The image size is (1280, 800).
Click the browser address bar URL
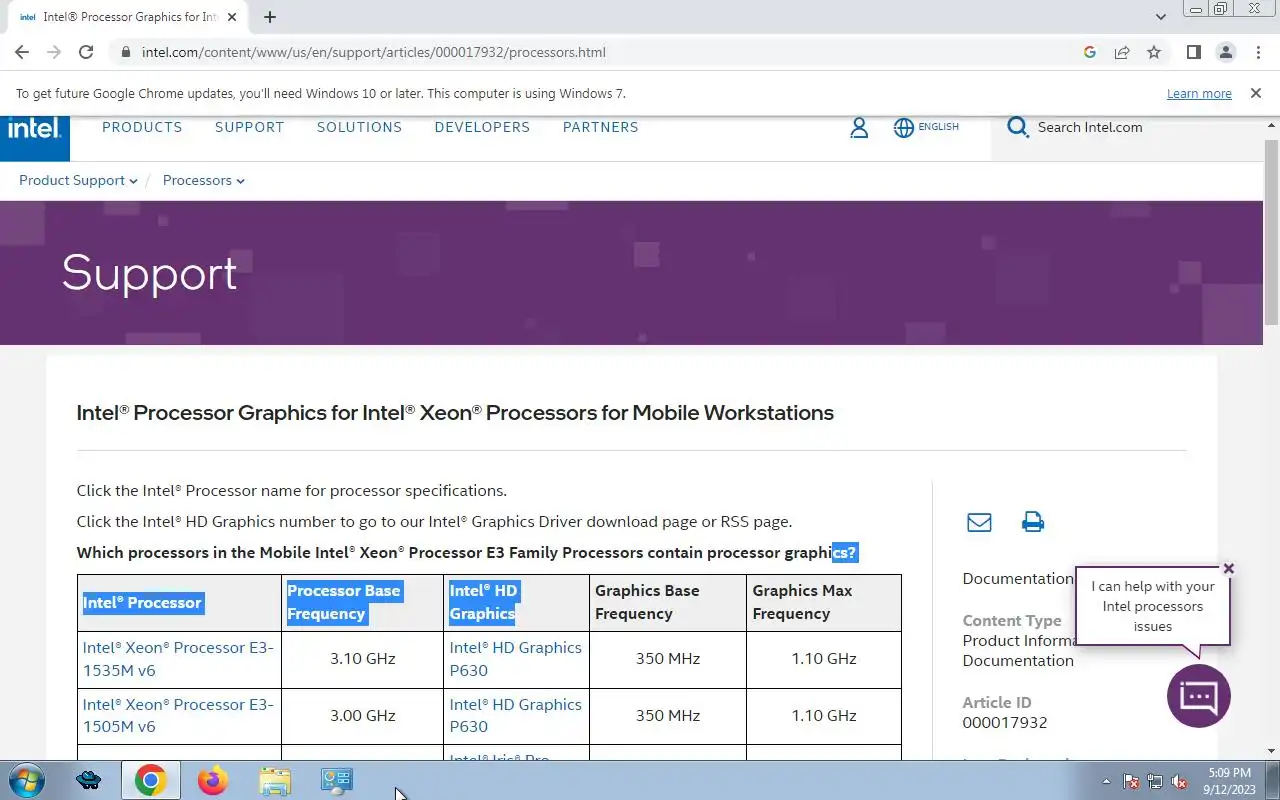(374, 52)
